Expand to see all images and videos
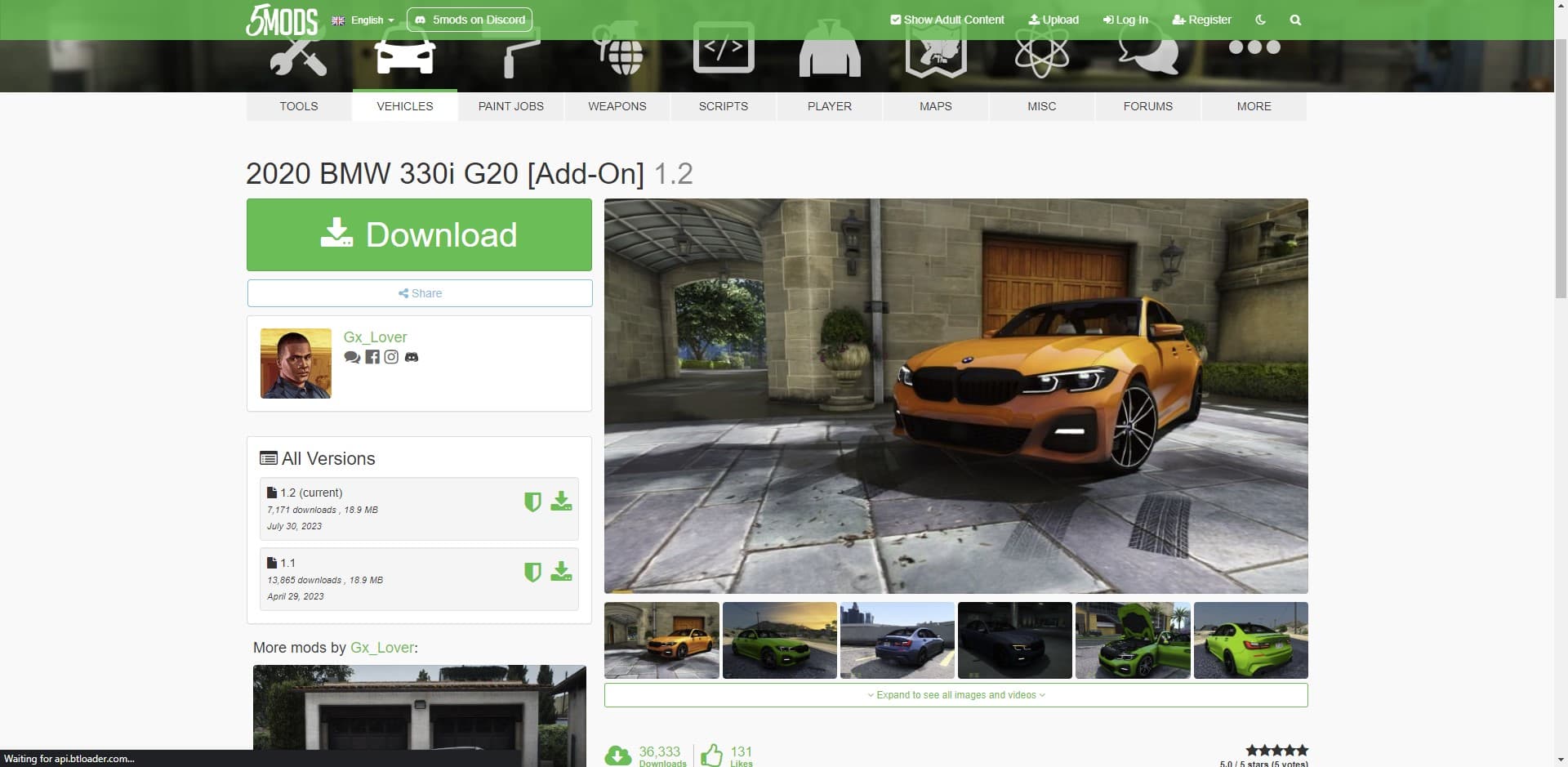Viewport: 1568px width, 767px height. [955, 695]
